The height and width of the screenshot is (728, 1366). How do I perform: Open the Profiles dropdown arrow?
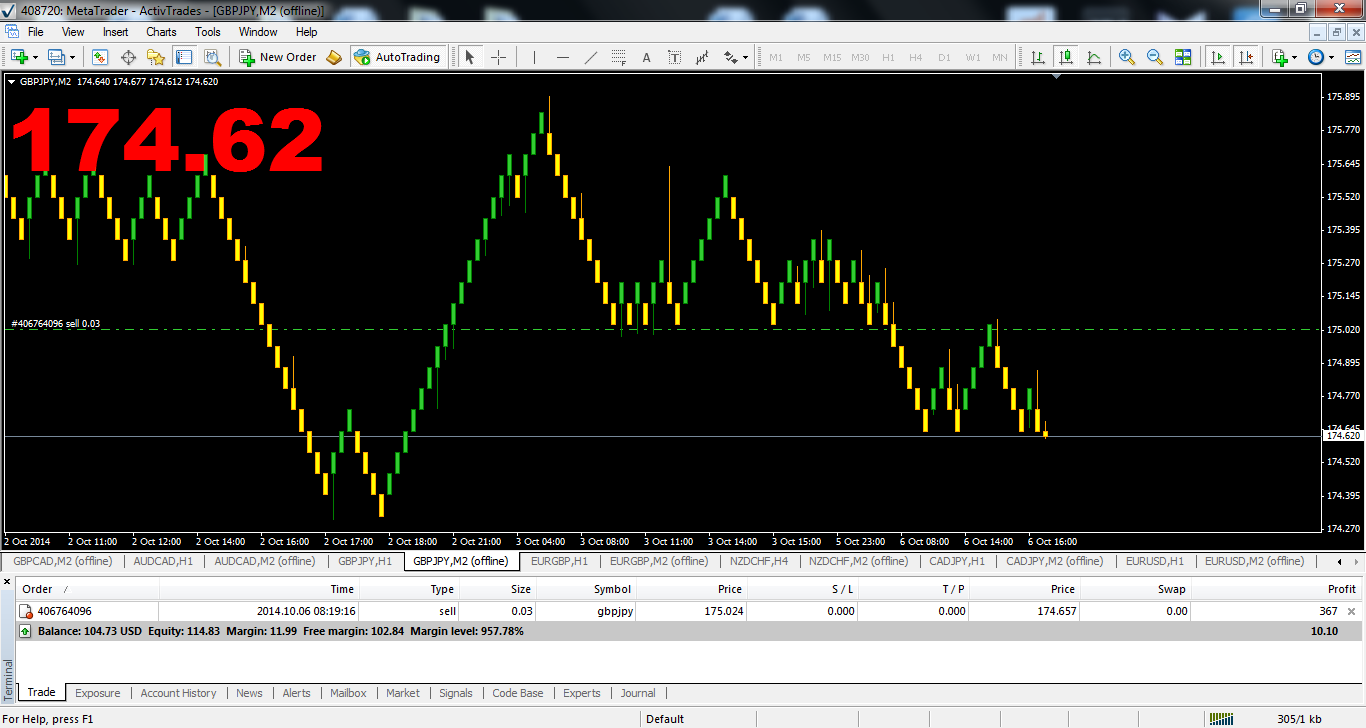pyautogui.click(x=72, y=57)
